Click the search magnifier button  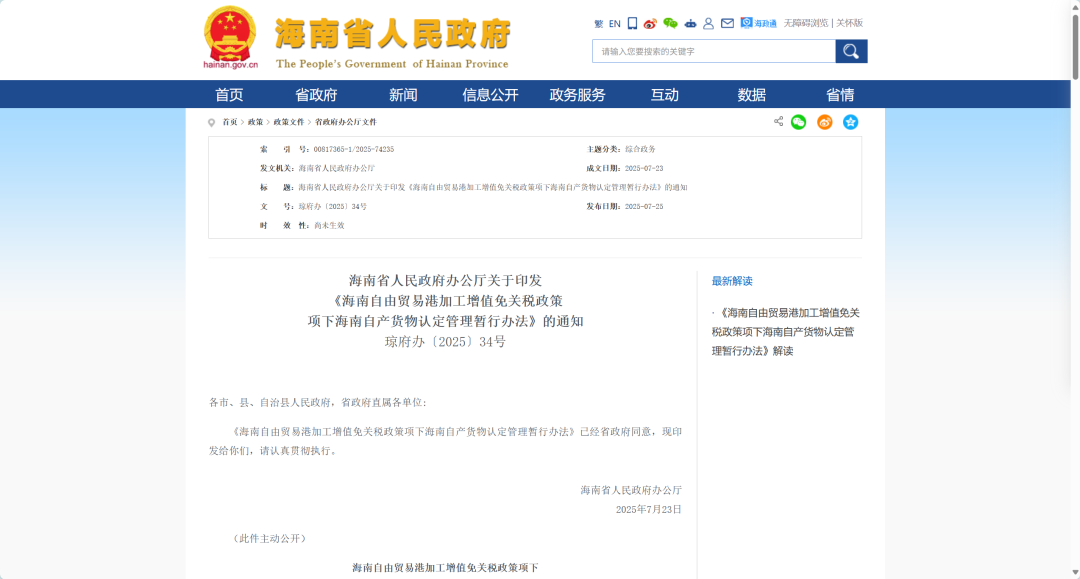[850, 51]
